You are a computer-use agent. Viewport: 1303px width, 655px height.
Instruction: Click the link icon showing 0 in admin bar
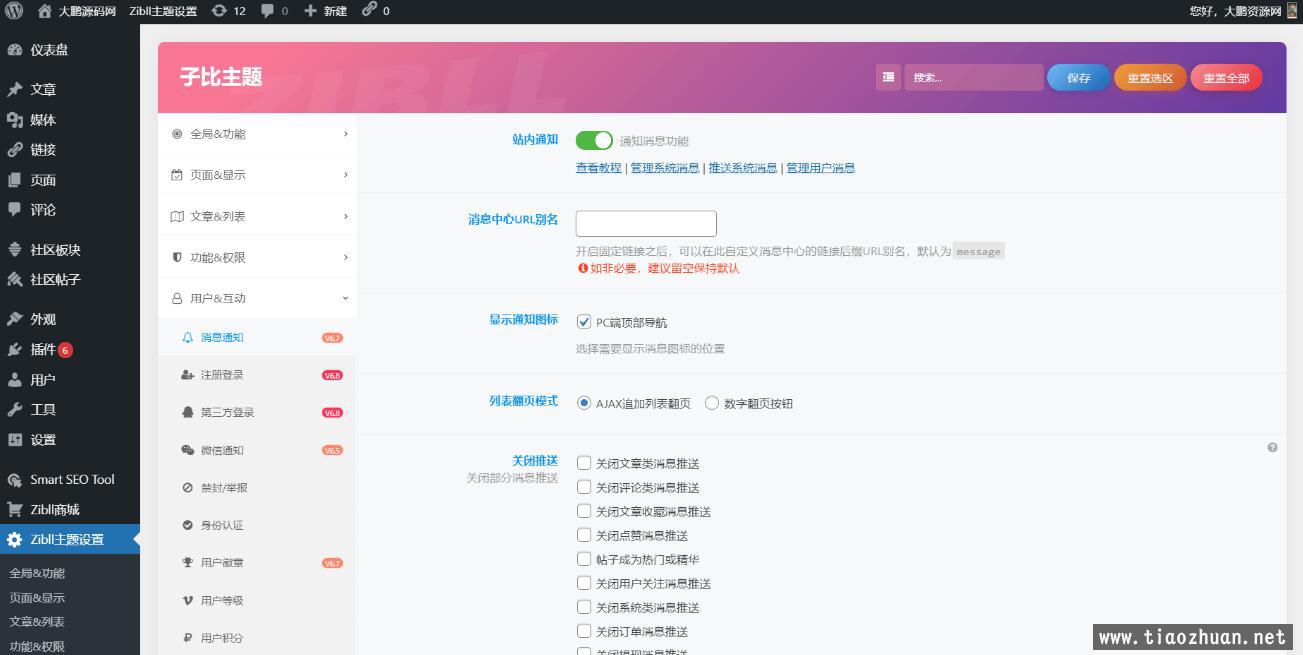point(369,10)
